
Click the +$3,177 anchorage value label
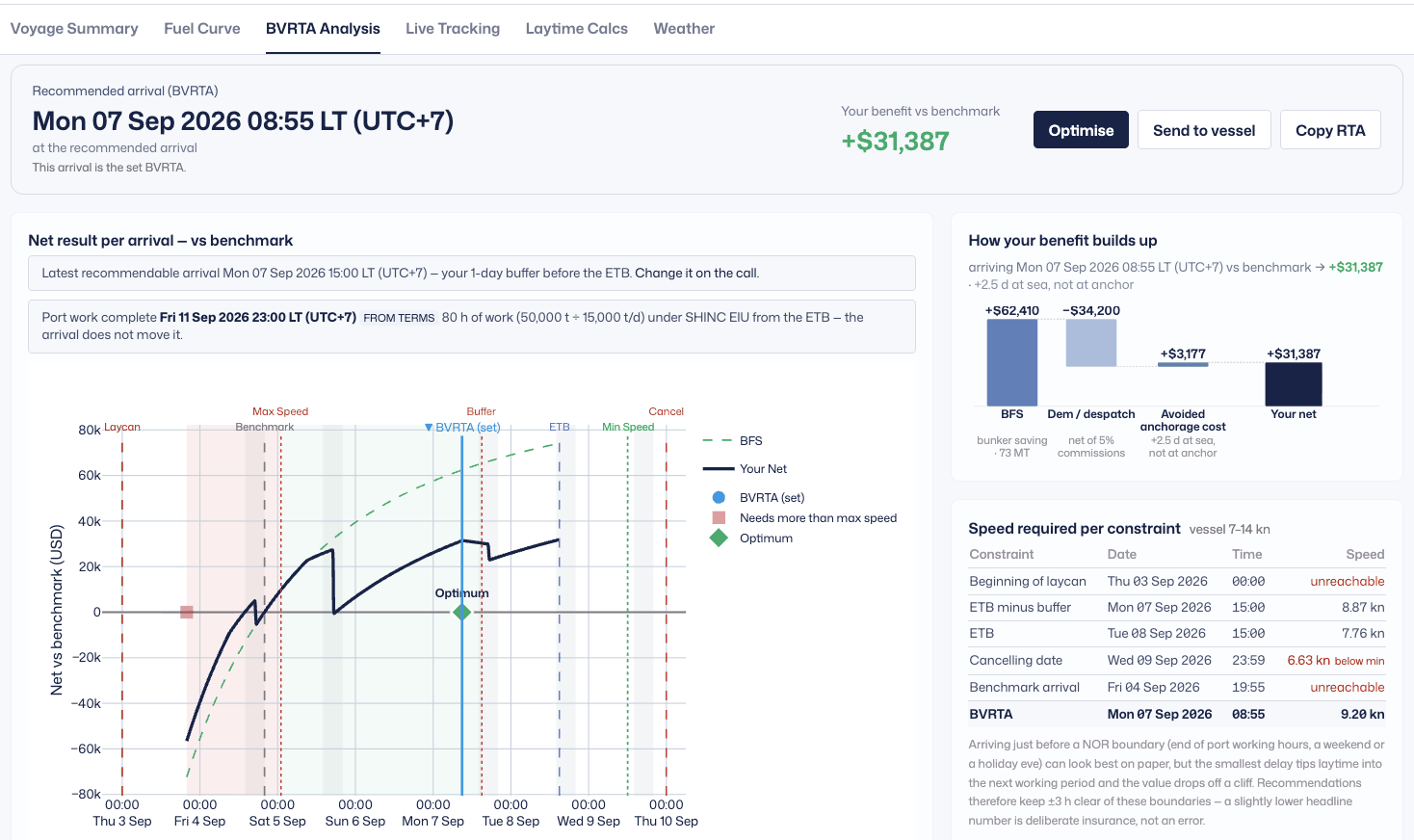[x=1183, y=354]
